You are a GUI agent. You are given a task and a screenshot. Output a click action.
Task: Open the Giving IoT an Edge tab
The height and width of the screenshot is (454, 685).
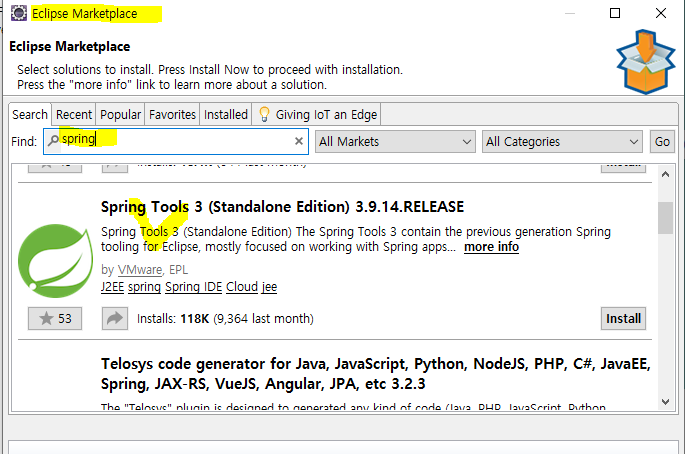(x=316, y=114)
